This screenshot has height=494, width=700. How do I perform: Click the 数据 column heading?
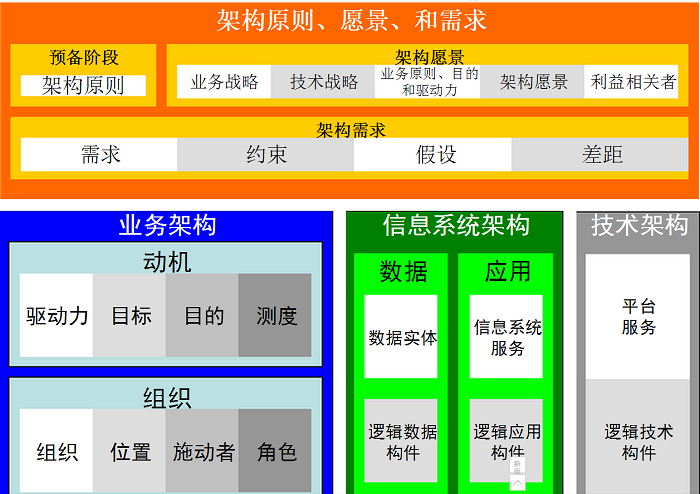point(403,271)
